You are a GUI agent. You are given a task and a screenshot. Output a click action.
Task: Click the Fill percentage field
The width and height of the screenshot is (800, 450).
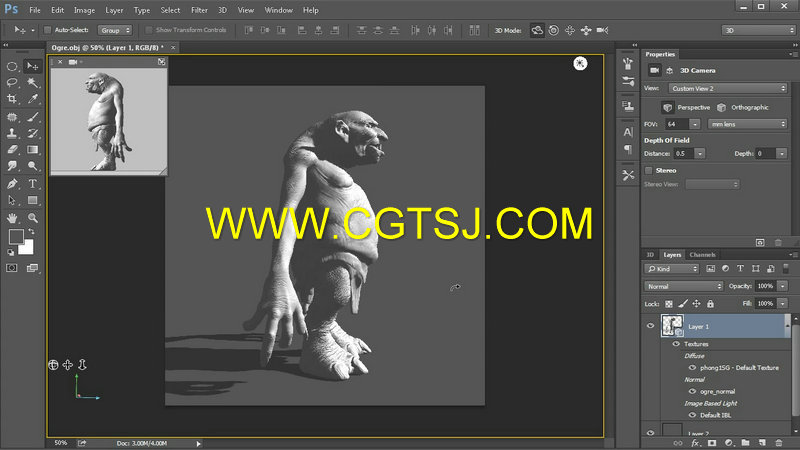pos(765,304)
